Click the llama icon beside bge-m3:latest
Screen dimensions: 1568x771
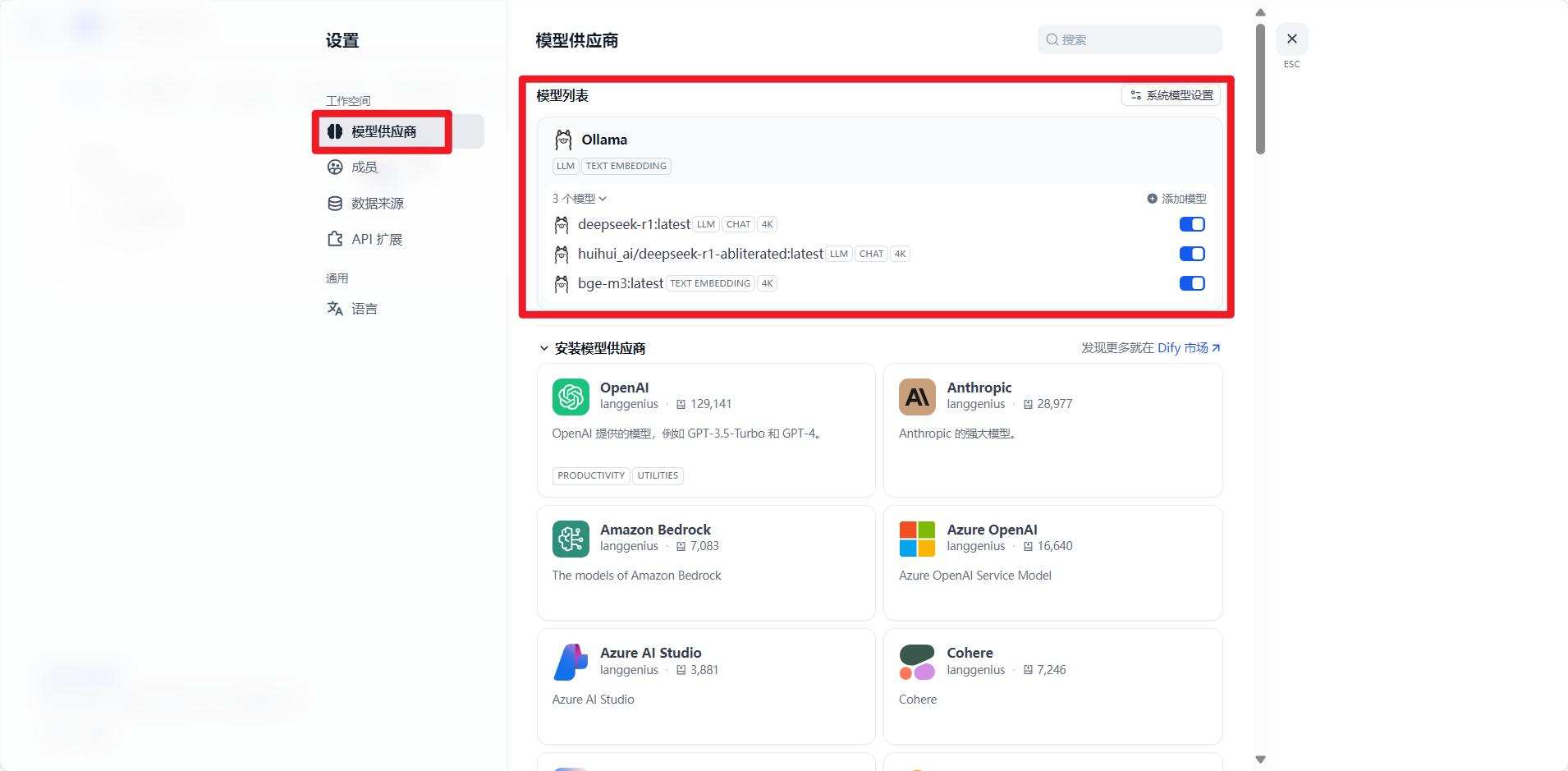(x=562, y=283)
